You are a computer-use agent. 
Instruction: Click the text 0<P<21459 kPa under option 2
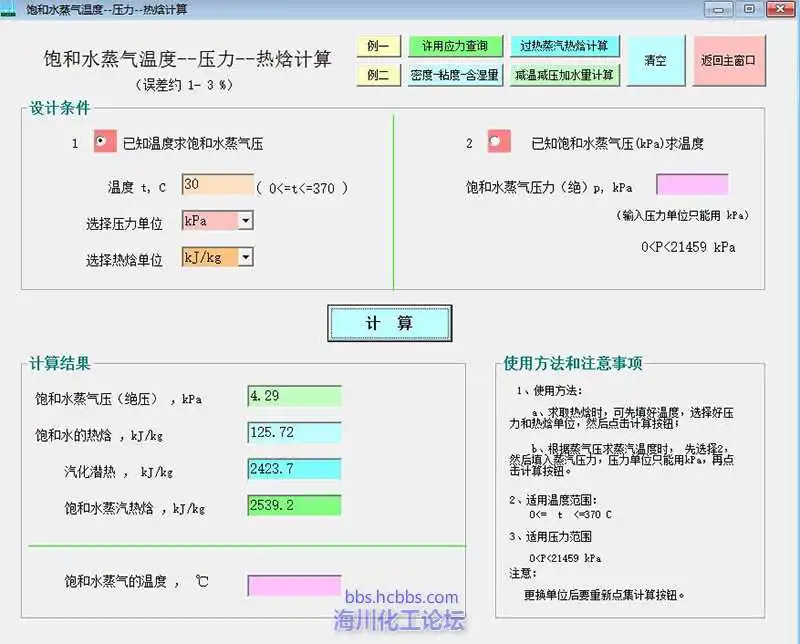[x=688, y=247]
